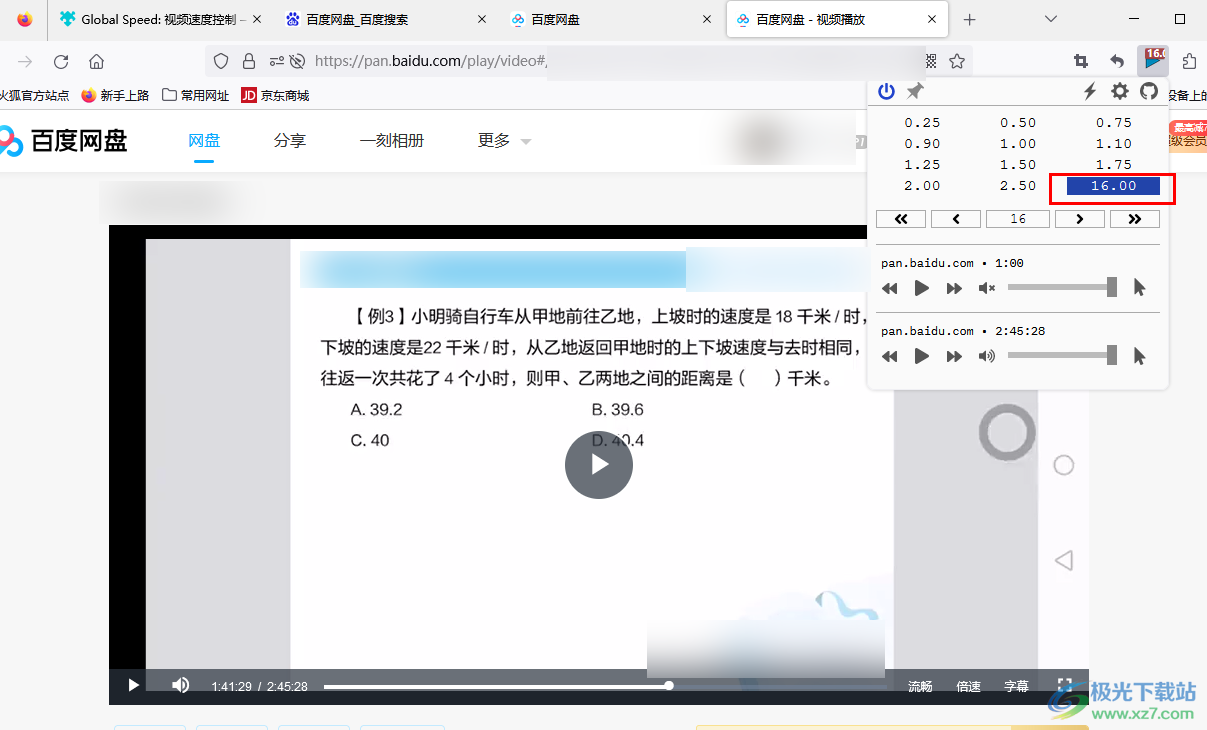1207x730 pixels.
Task: Decrease speed with double left arrow
Action: point(901,219)
